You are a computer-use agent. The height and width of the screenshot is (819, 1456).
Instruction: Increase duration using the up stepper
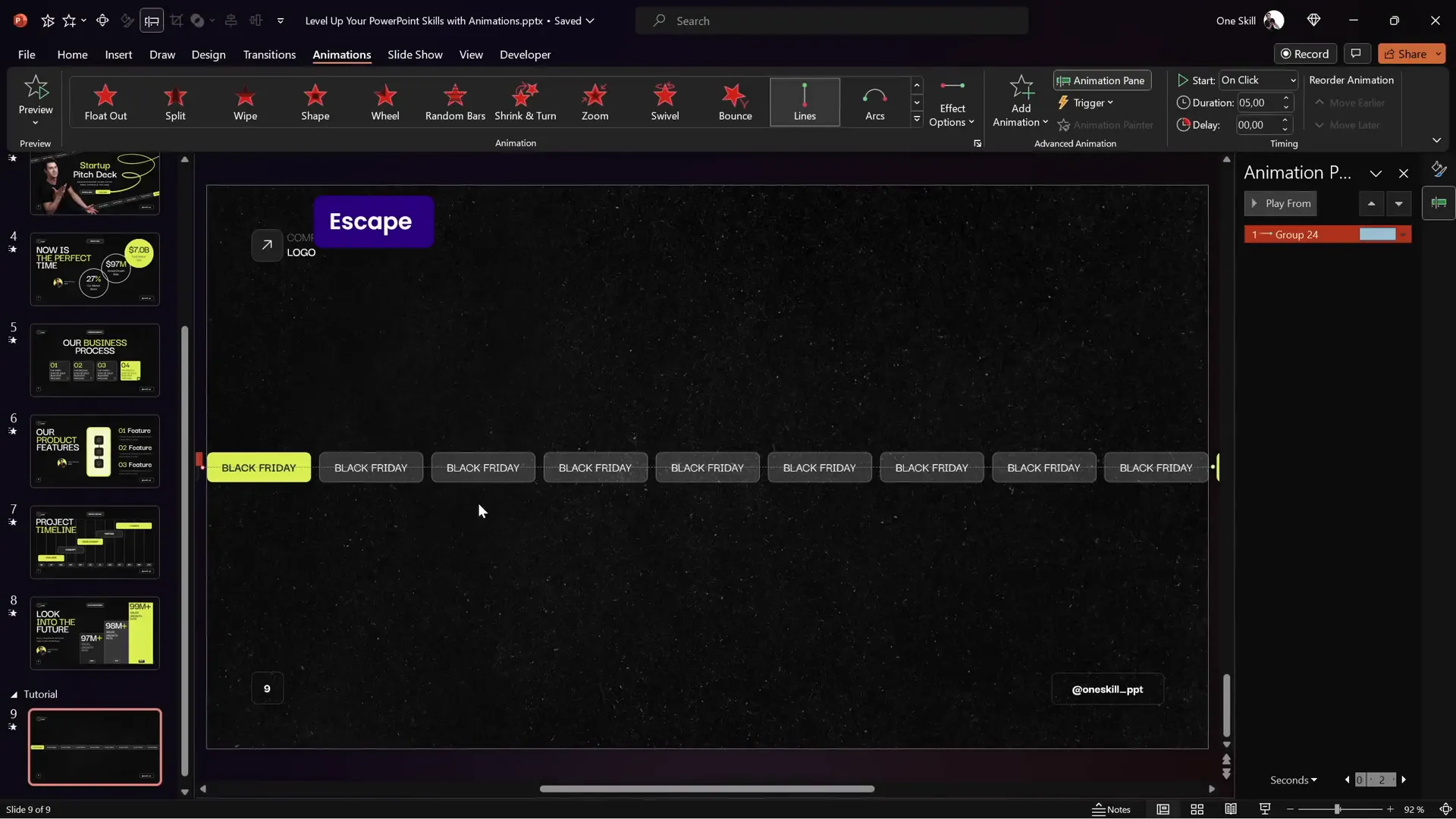click(x=1286, y=98)
